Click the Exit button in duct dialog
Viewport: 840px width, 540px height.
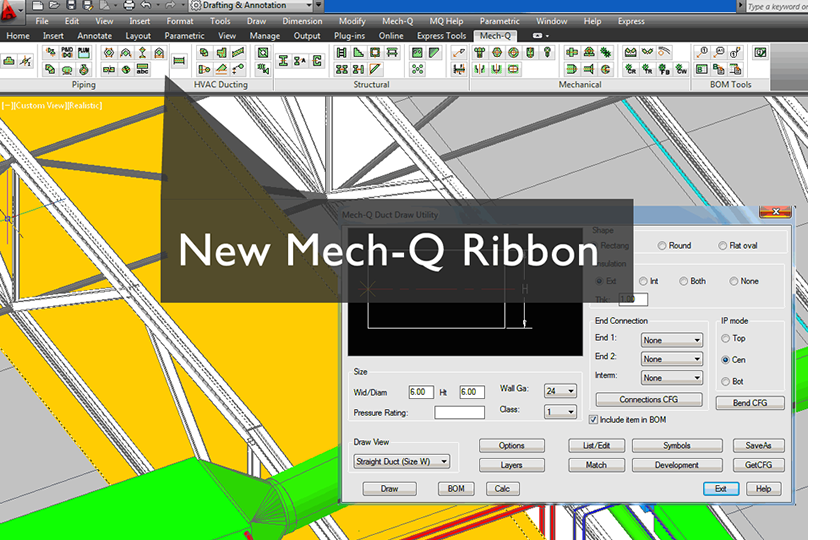coord(721,489)
